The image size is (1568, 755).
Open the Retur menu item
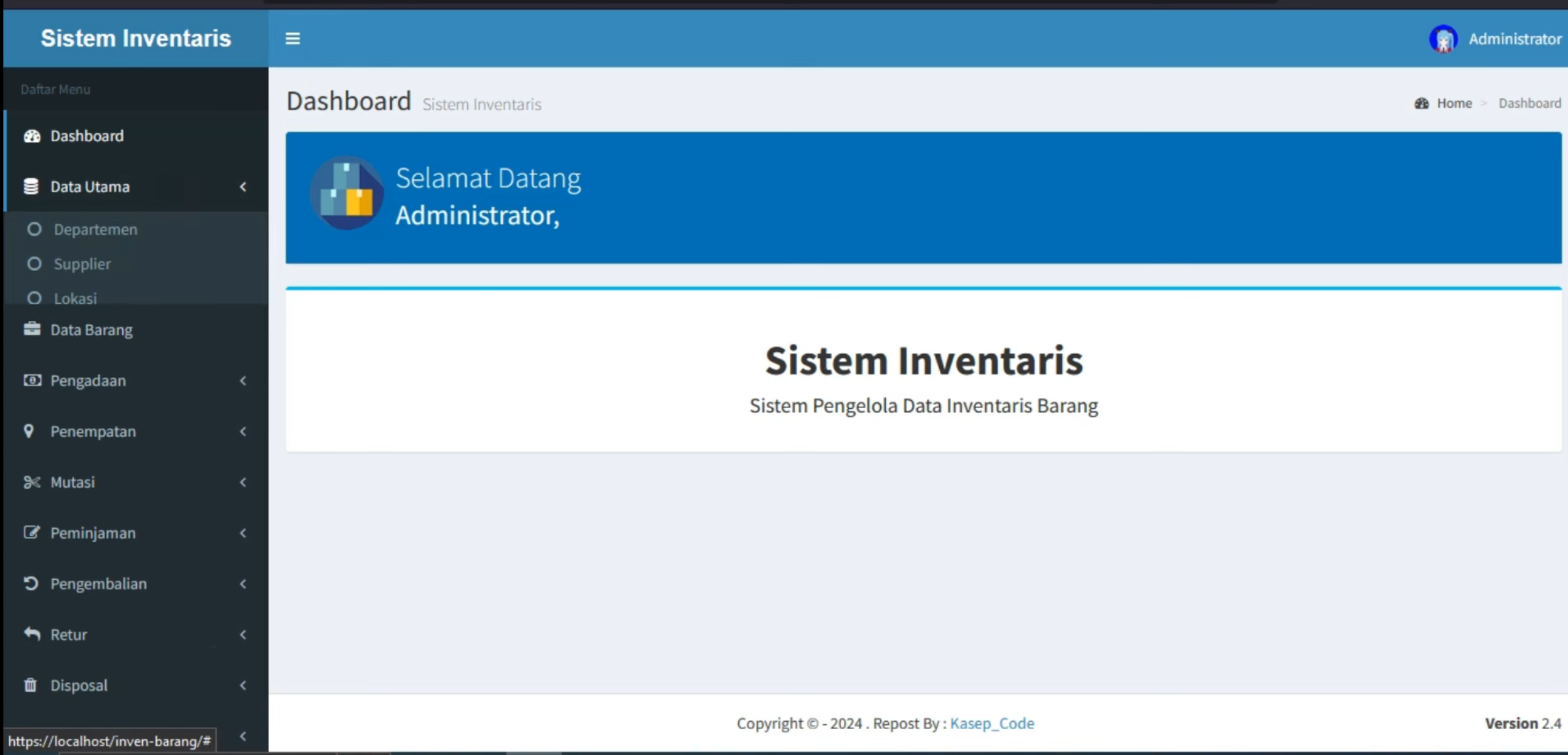pos(136,634)
